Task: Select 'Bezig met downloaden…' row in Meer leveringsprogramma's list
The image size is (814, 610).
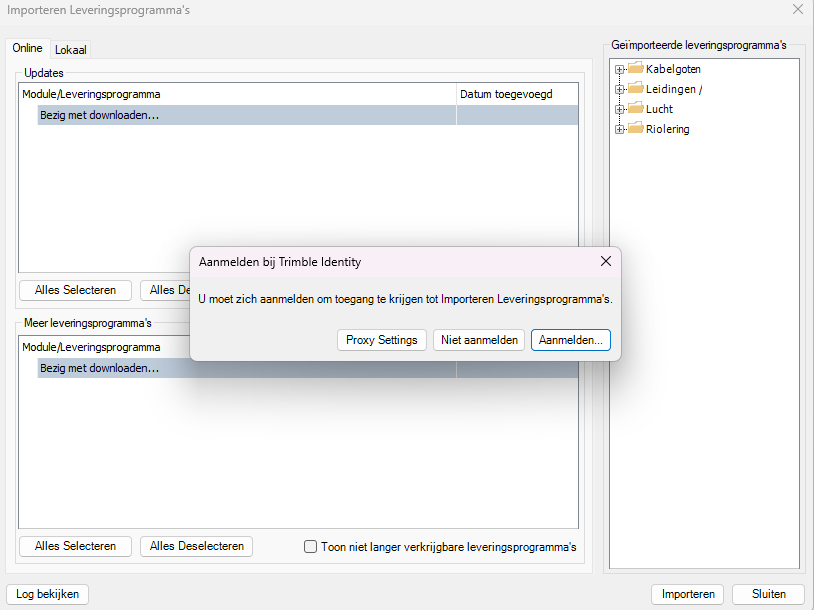Action: pyautogui.click(x=308, y=368)
